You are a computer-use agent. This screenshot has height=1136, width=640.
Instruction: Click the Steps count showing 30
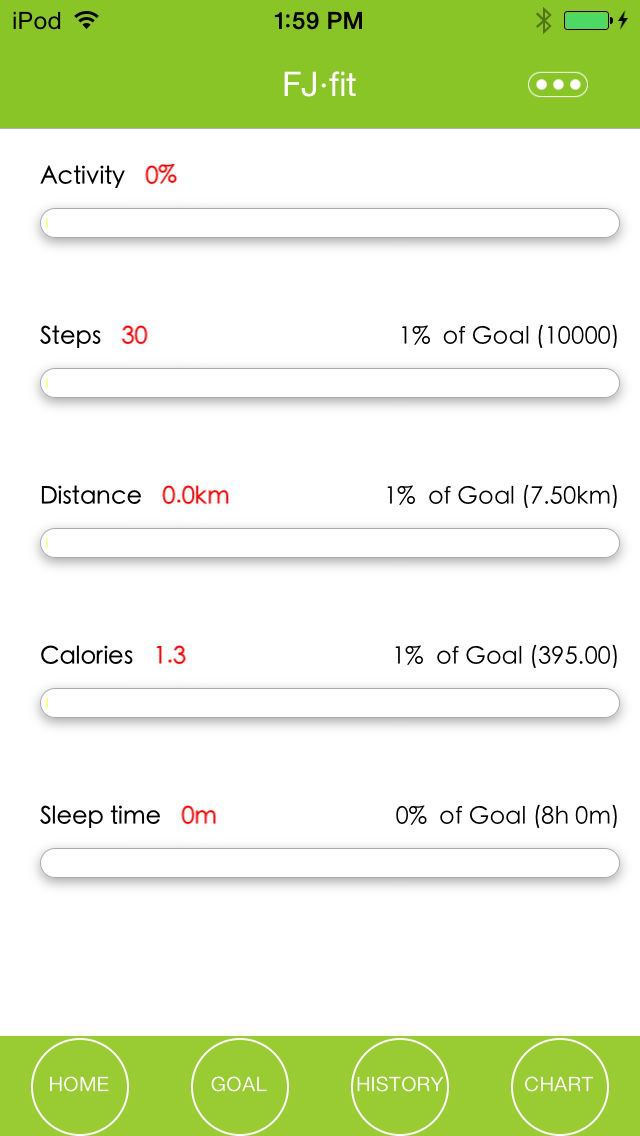click(x=134, y=335)
